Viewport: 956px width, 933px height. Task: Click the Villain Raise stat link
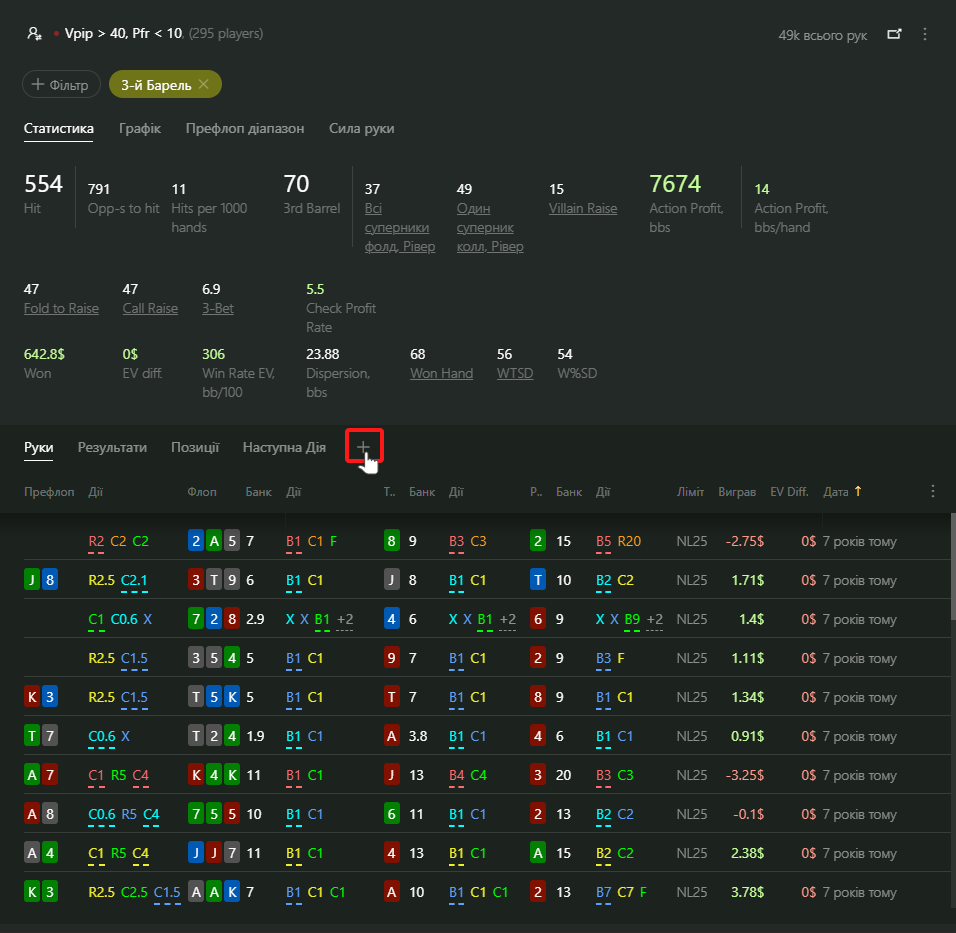click(x=583, y=209)
